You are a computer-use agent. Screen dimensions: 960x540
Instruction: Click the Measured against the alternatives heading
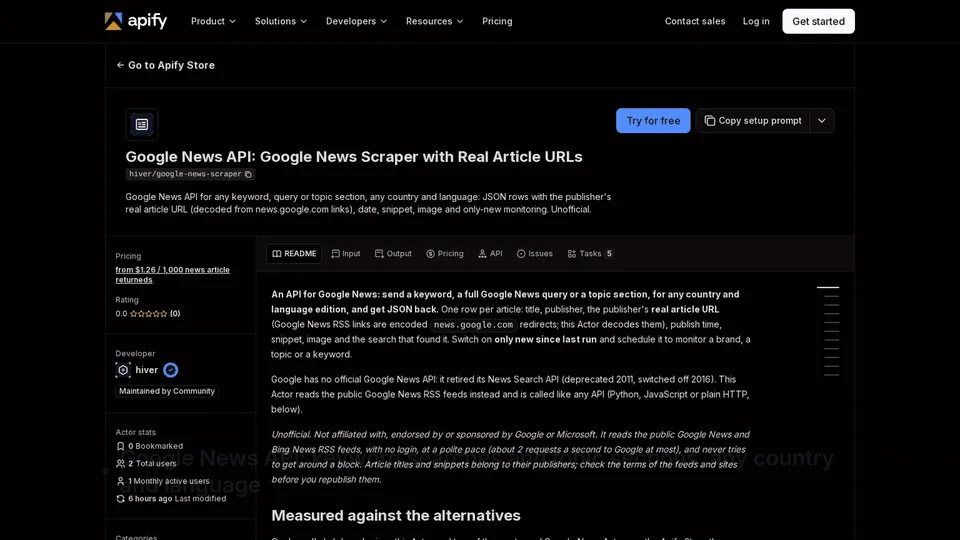[x=396, y=516]
